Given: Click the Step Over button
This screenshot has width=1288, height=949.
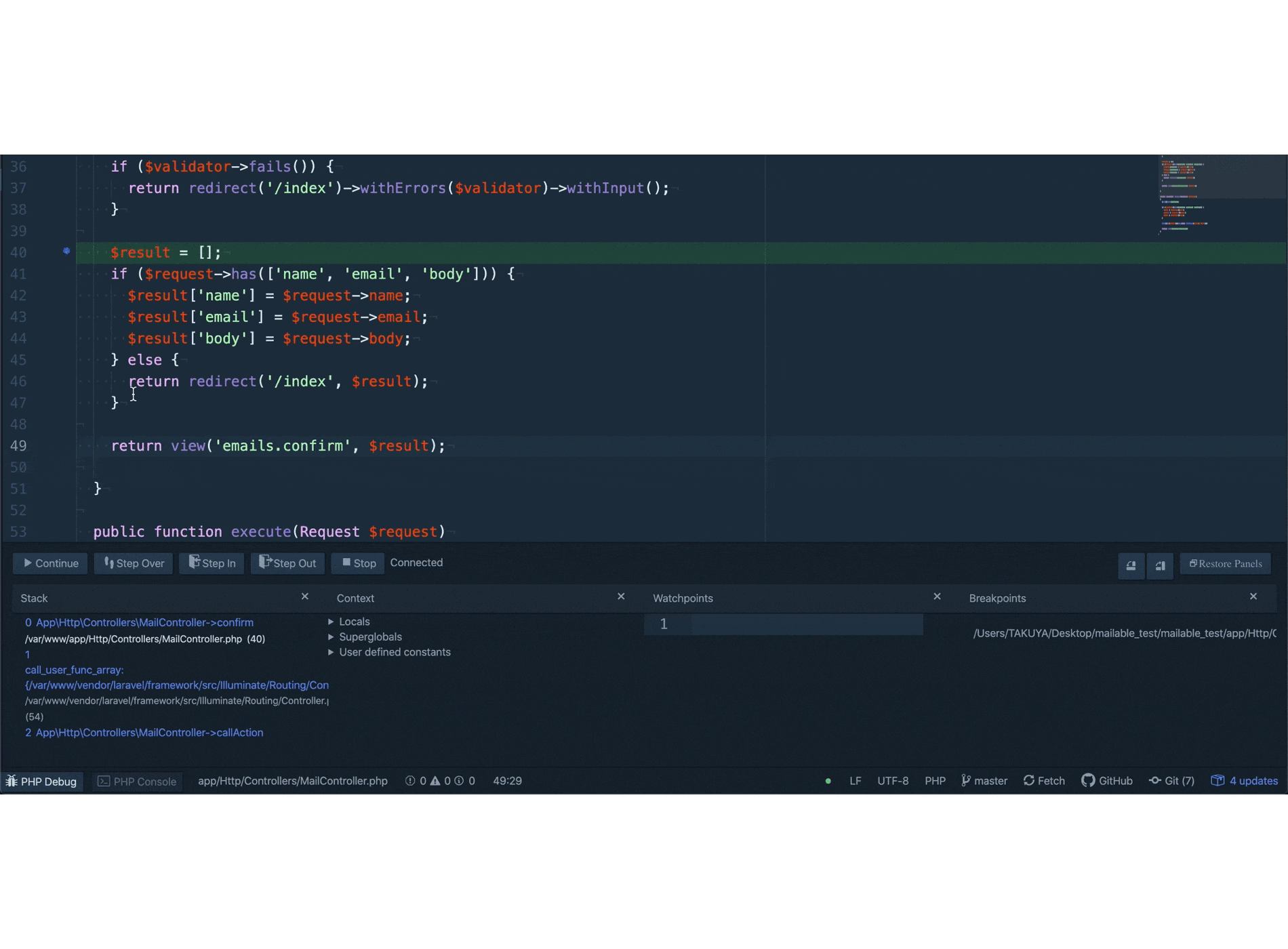Looking at the screenshot, I should pos(134,563).
